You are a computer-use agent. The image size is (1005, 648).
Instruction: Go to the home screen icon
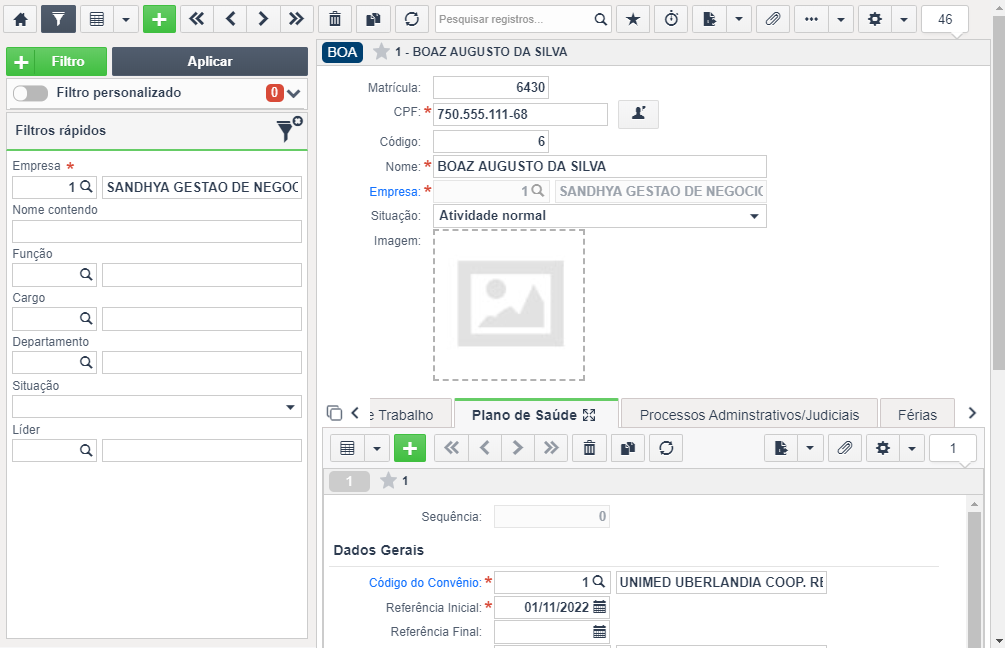point(21,19)
